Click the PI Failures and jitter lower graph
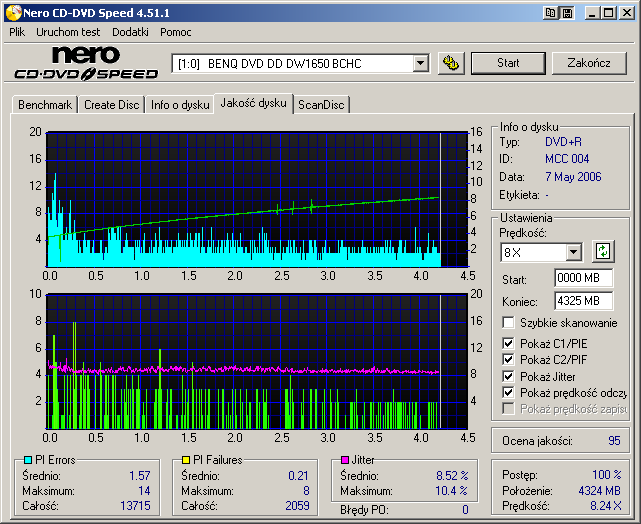641x524 pixels. [257, 361]
